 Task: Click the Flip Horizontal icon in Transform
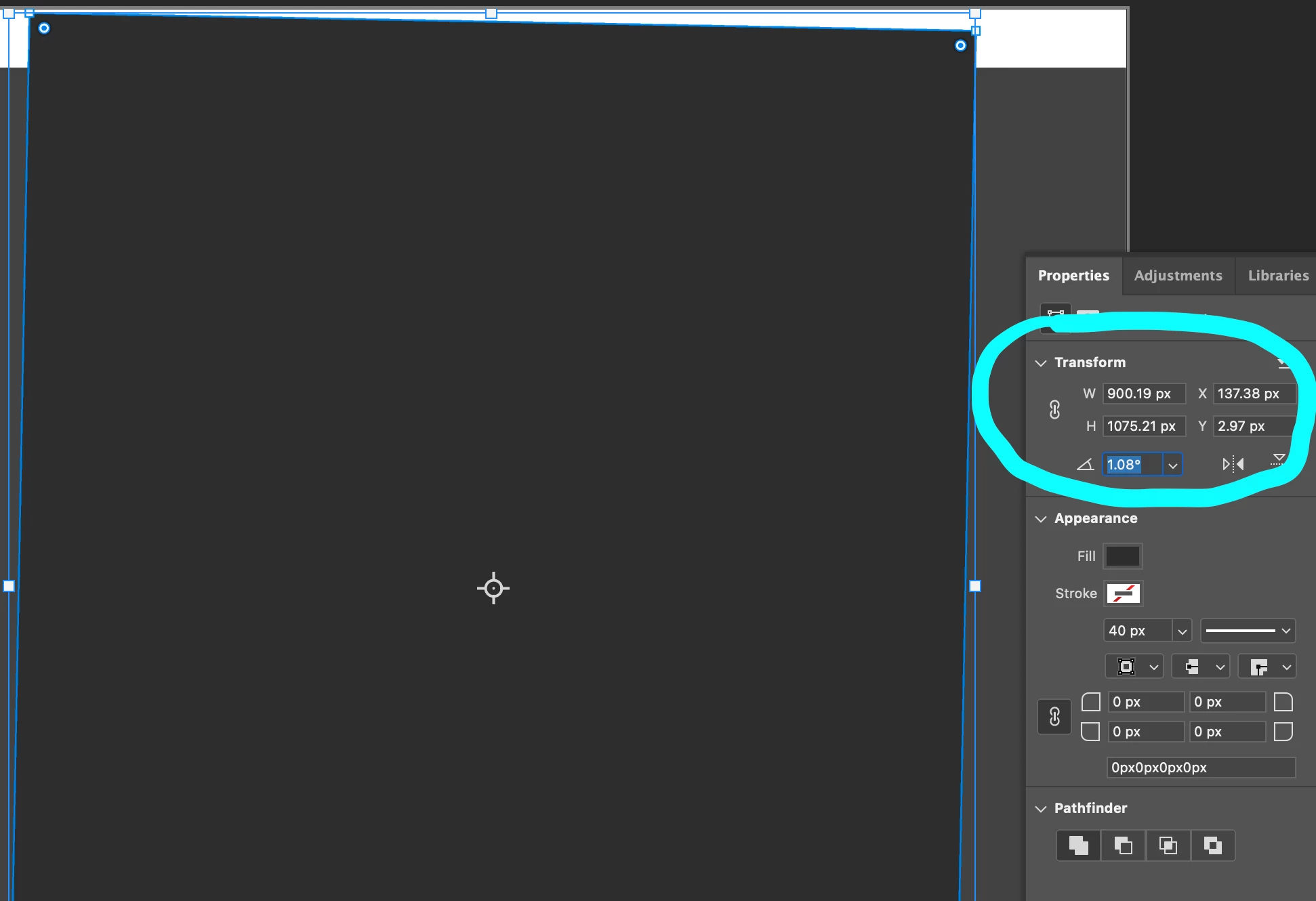point(1233,464)
